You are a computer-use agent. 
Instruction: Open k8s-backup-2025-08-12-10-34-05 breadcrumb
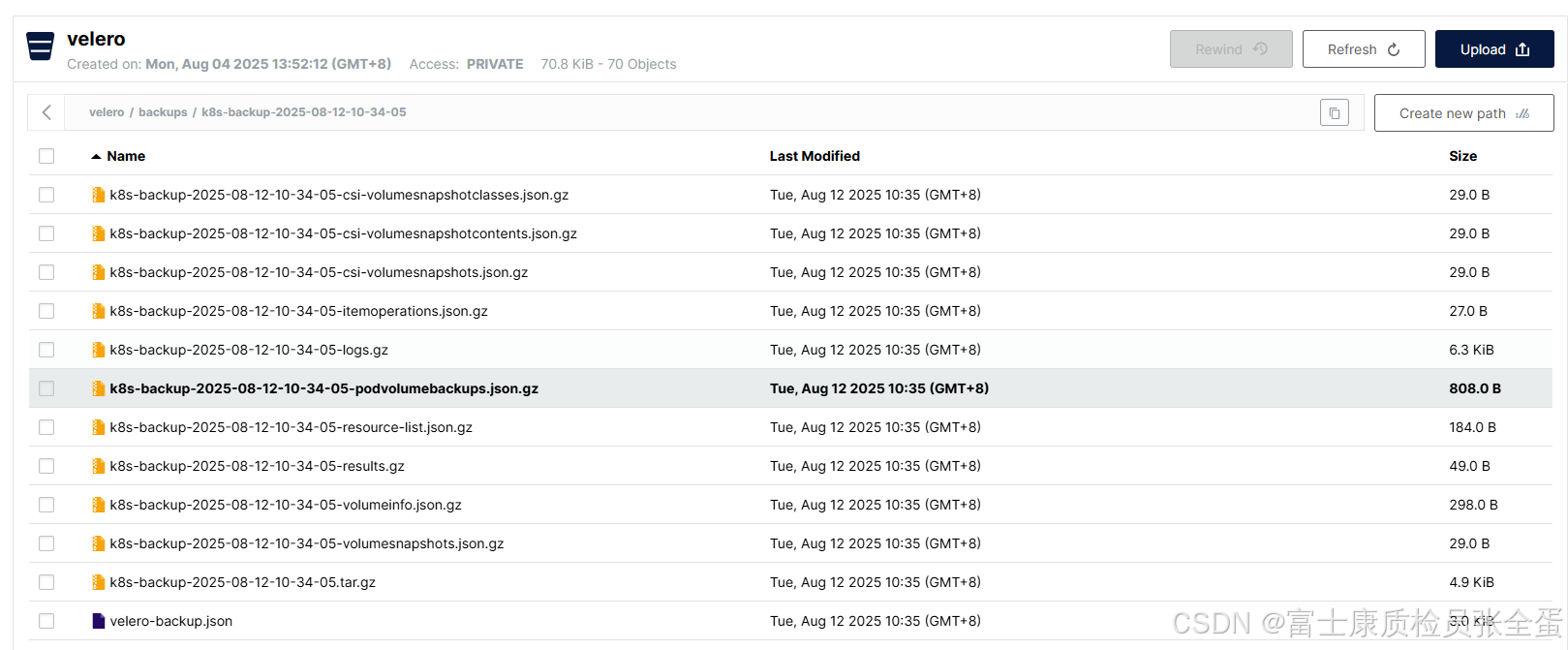[304, 112]
